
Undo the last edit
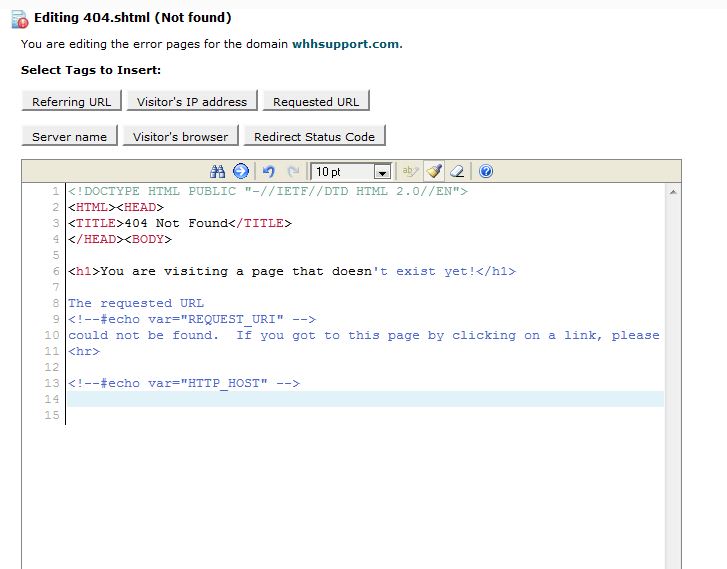coord(269,171)
